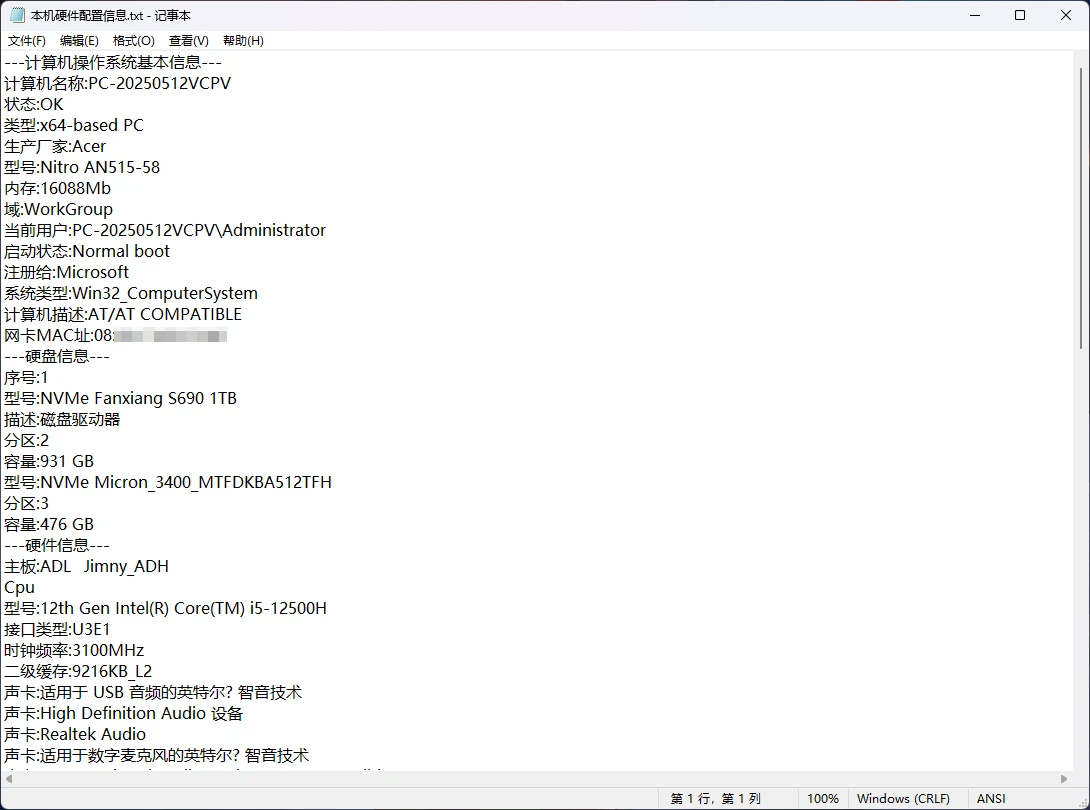Click the 100% zoom indicator in status bar
Viewport: 1090px width, 810px height.
(x=823, y=799)
